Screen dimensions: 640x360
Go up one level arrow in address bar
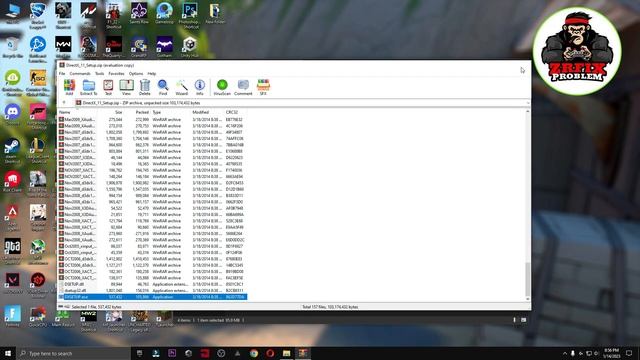point(64,103)
